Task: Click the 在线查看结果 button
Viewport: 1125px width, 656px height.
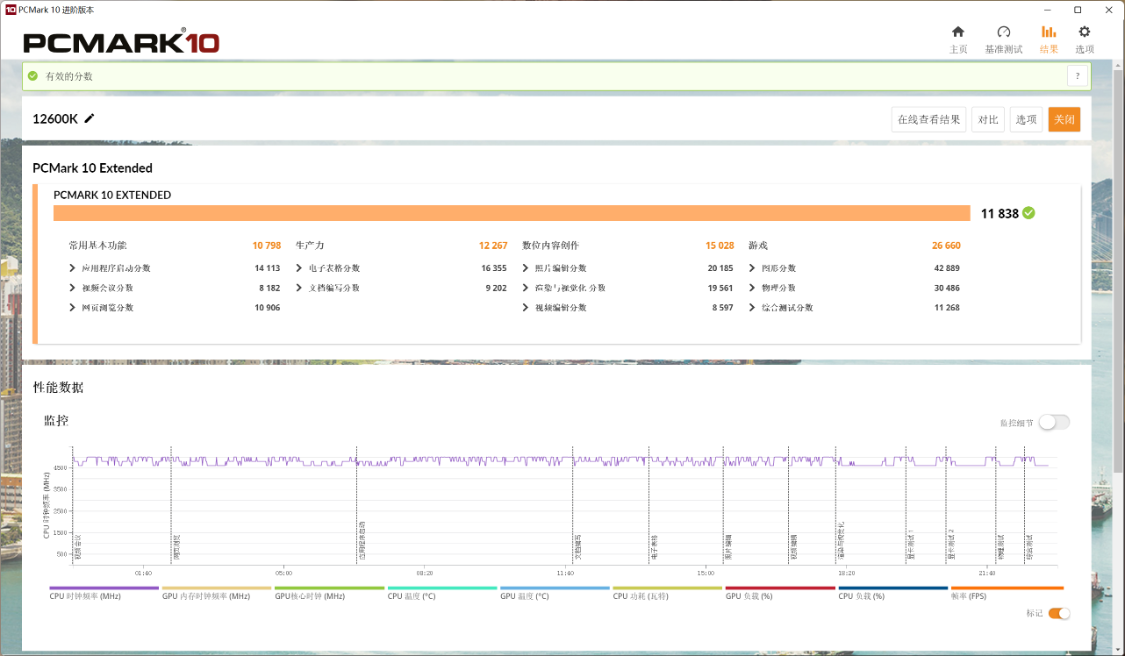Action: tap(928, 120)
